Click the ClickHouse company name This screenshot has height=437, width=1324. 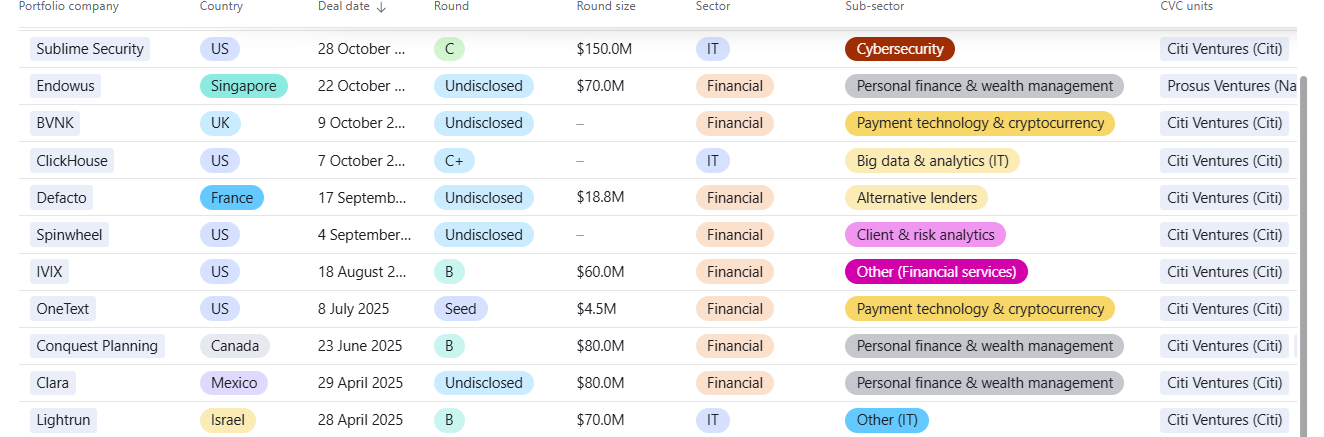(71, 160)
